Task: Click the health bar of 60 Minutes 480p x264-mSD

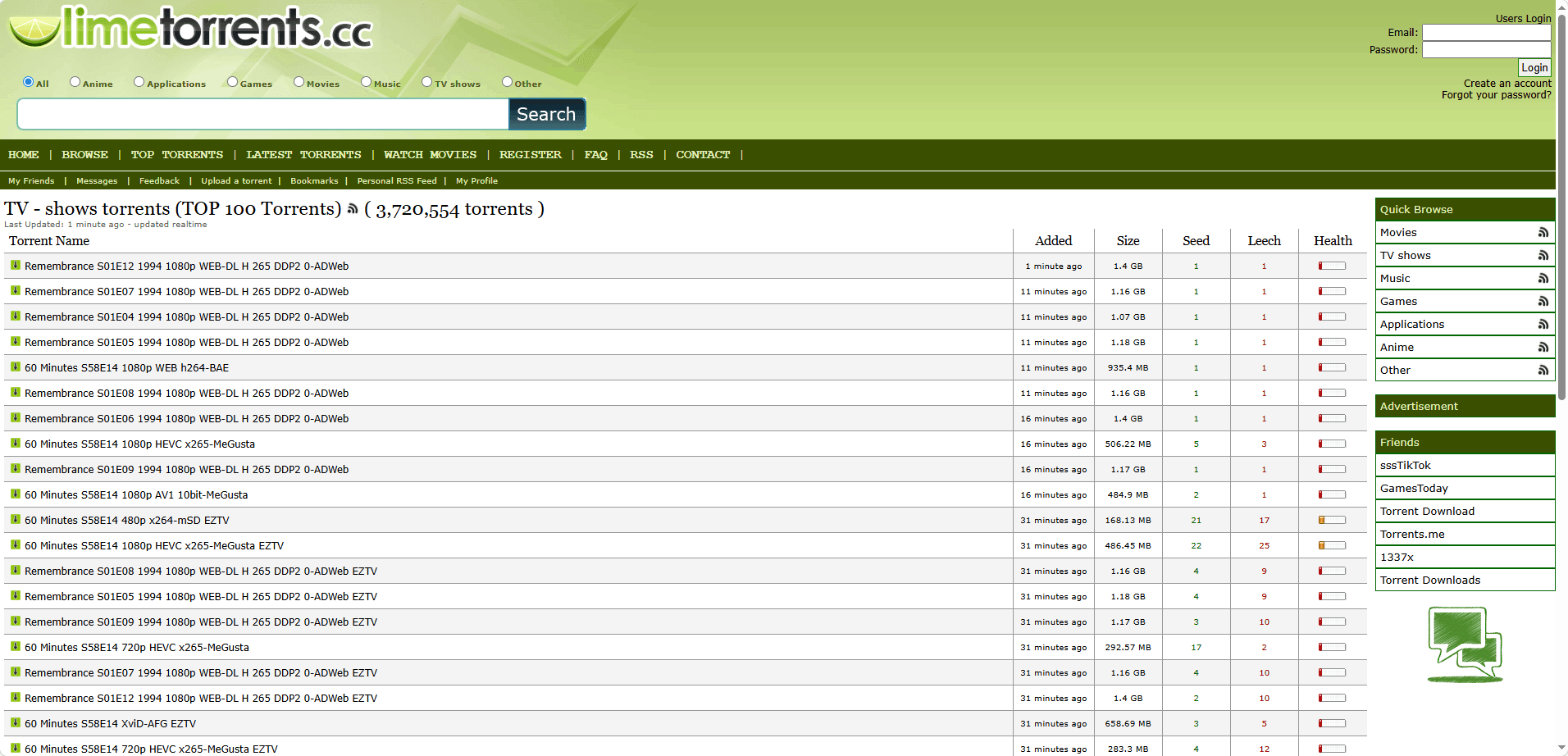Action: click(x=1332, y=521)
